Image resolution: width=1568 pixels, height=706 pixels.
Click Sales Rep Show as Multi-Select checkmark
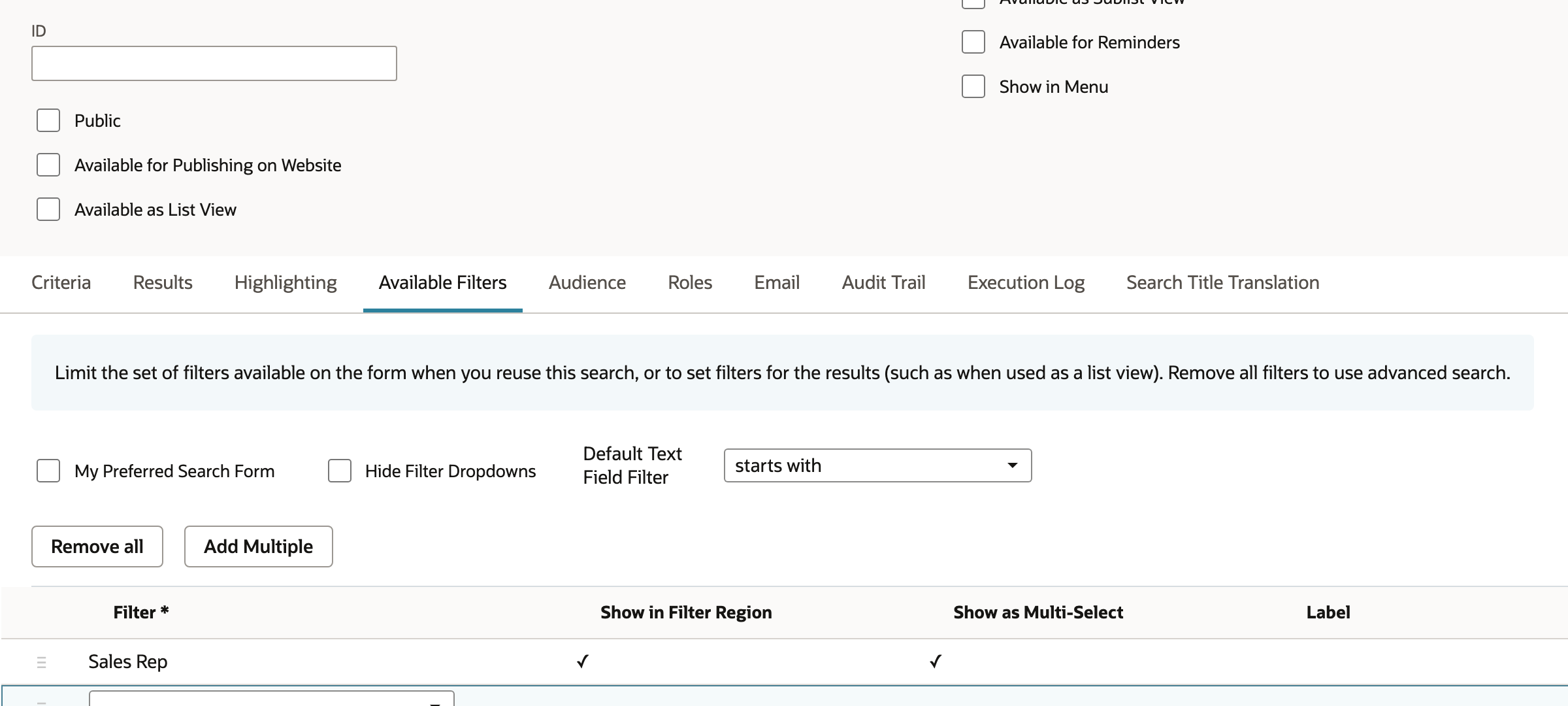[x=936, y=662]
